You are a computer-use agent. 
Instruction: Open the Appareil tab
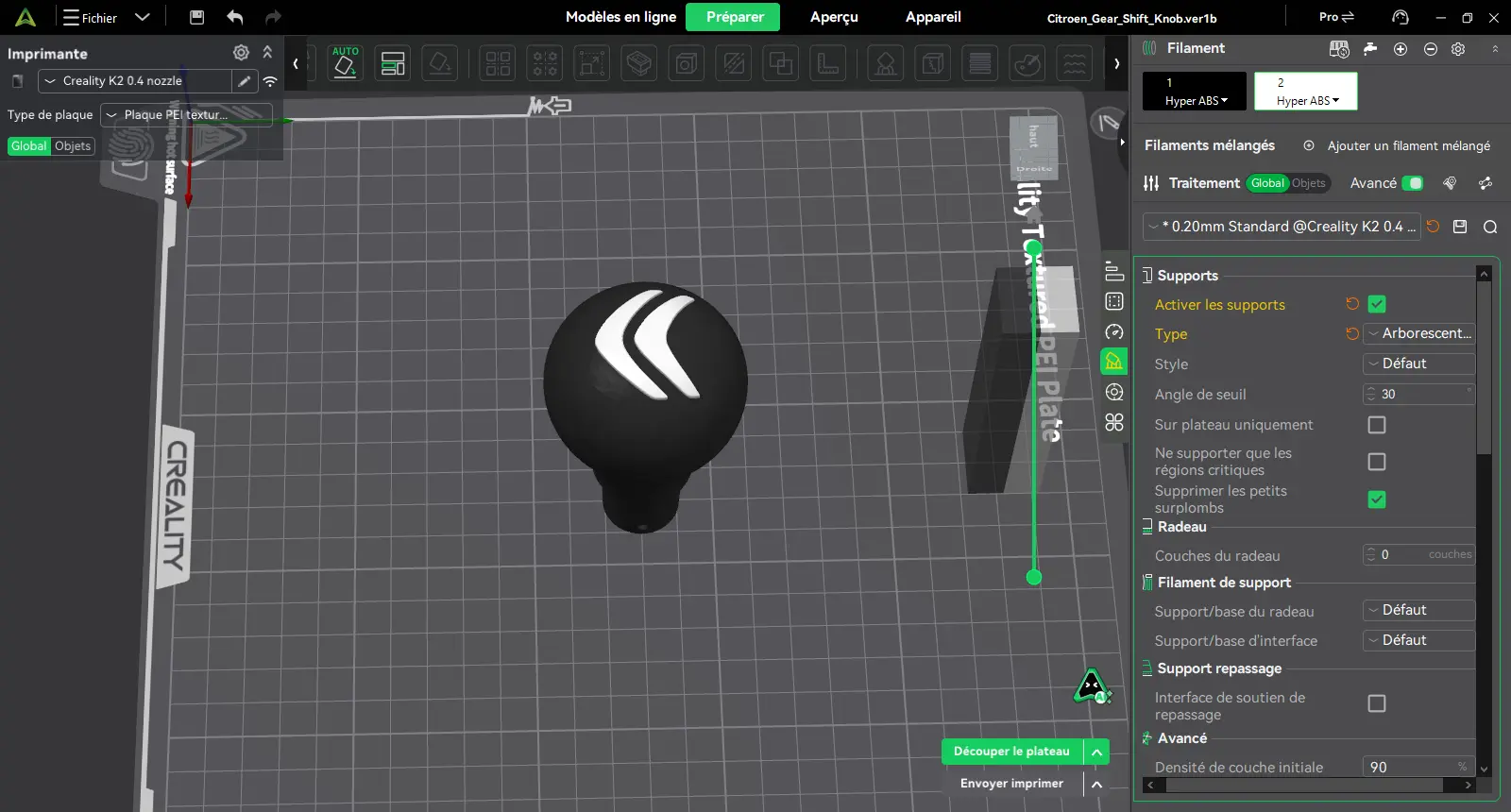933,17
